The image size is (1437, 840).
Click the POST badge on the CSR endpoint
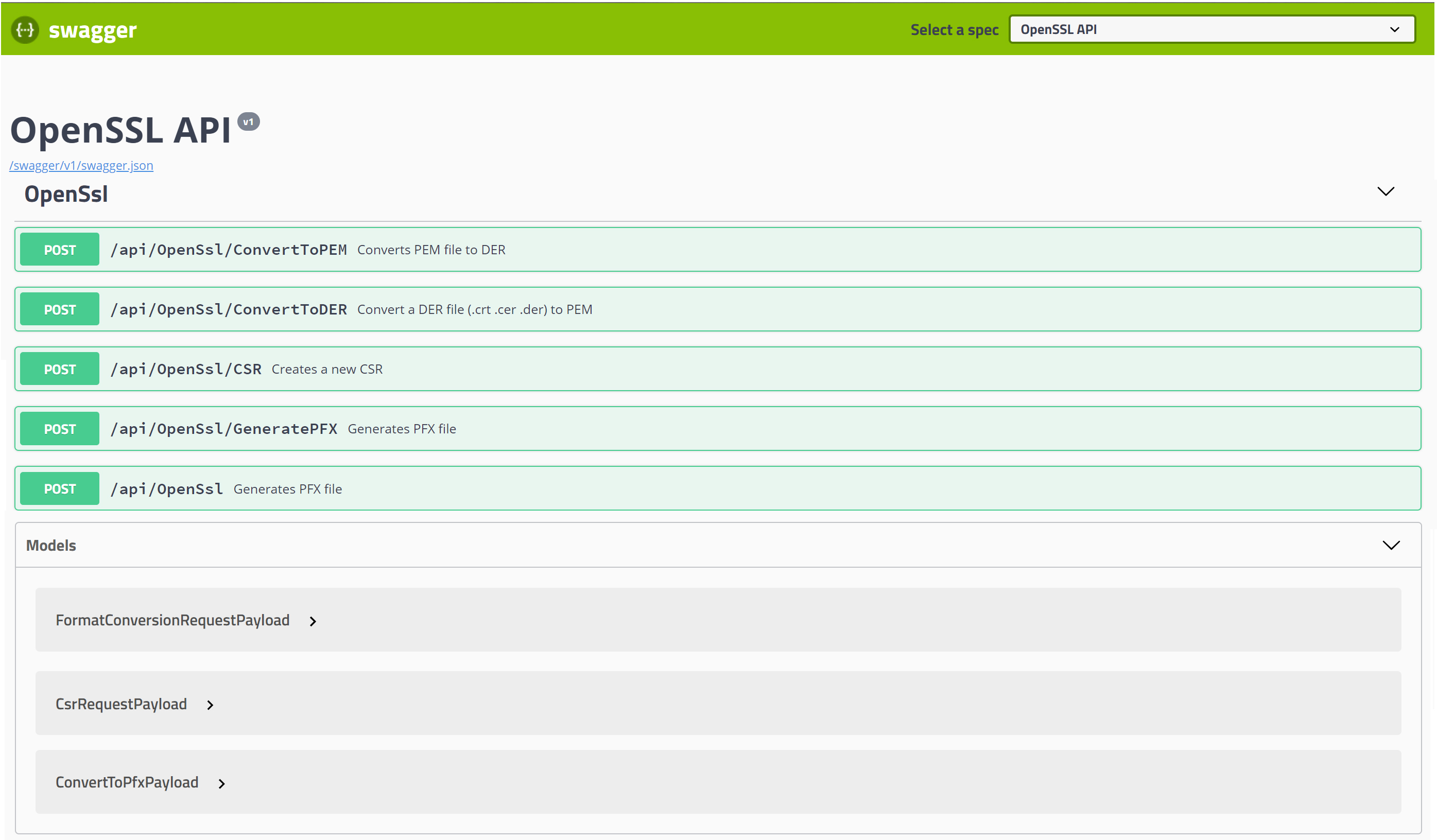coord(59,369)
